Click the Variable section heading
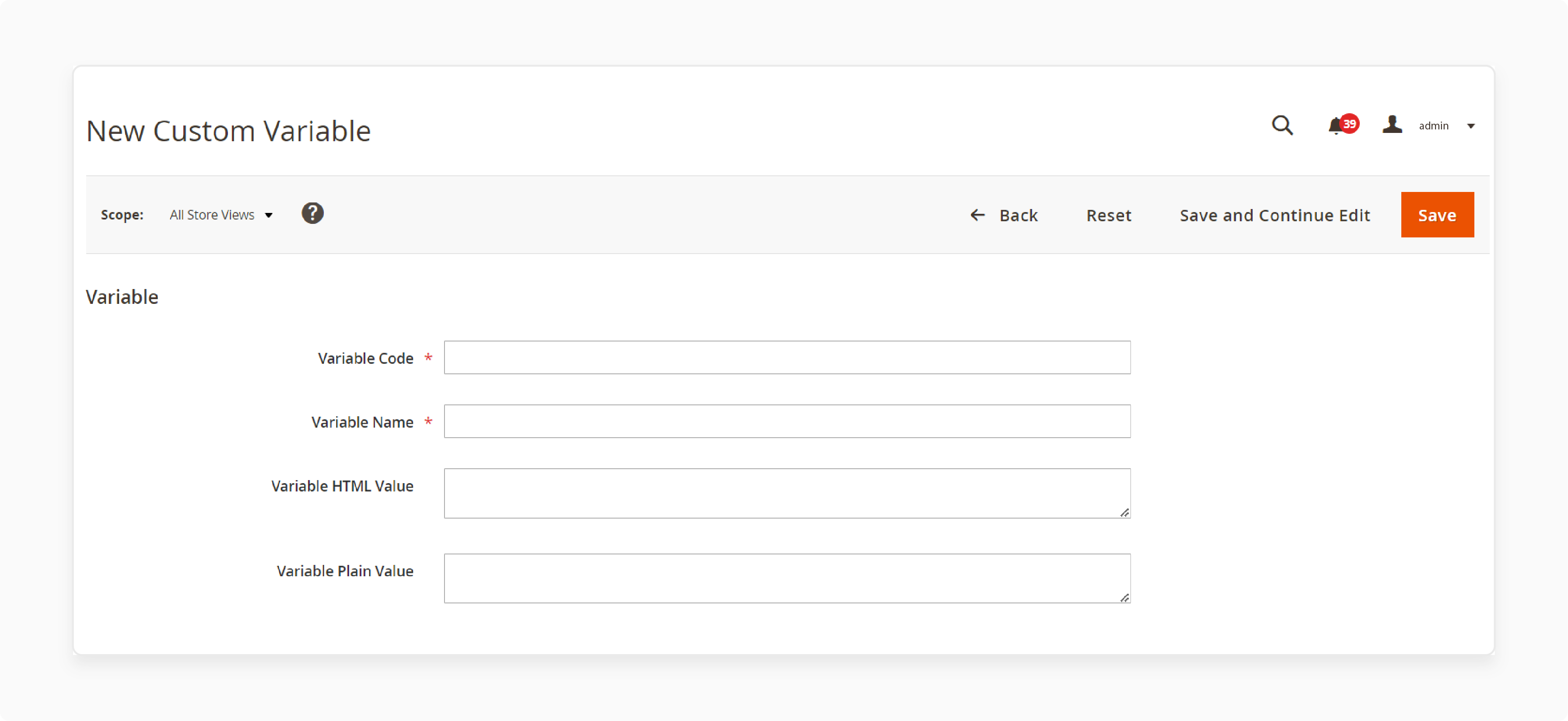Image resolution: width=1568 pixels, height=721 pixels. click(122, 297)
